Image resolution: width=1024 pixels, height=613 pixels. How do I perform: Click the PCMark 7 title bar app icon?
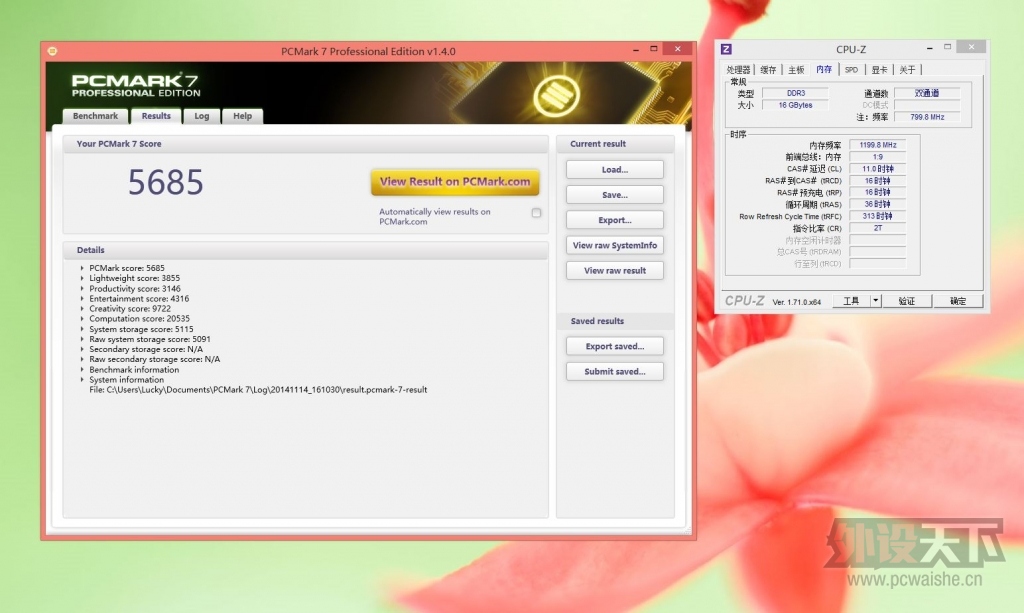52,51
